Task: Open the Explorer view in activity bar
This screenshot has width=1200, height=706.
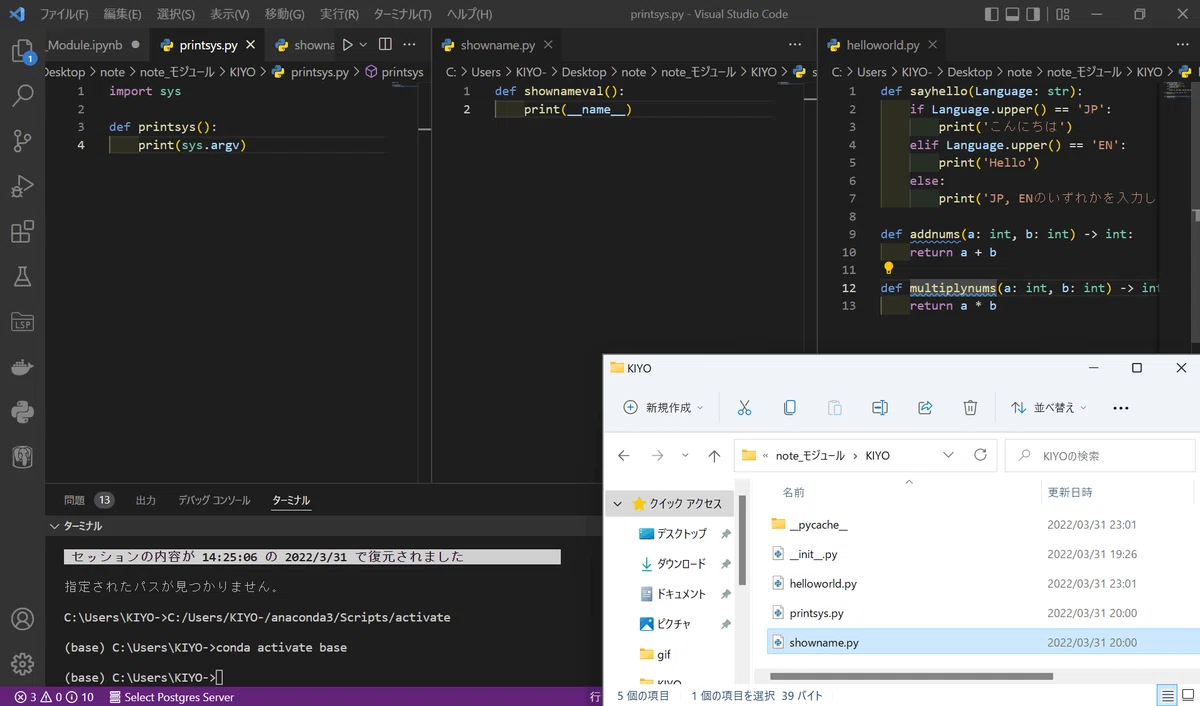Action: pos(22,51)
